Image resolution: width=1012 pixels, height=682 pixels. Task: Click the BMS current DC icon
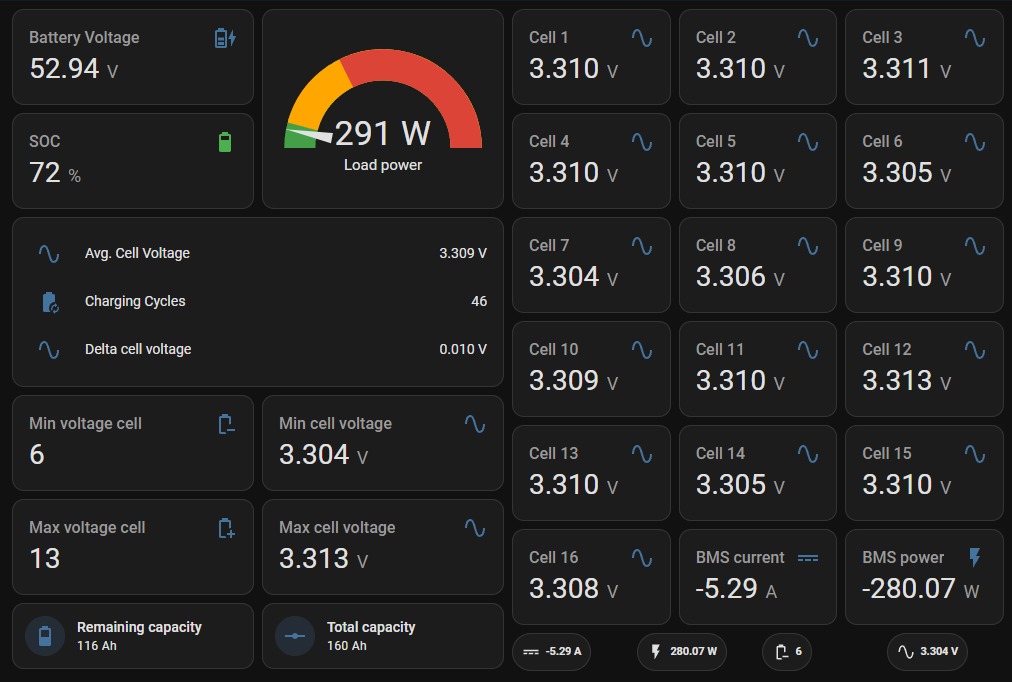point(807,558)
